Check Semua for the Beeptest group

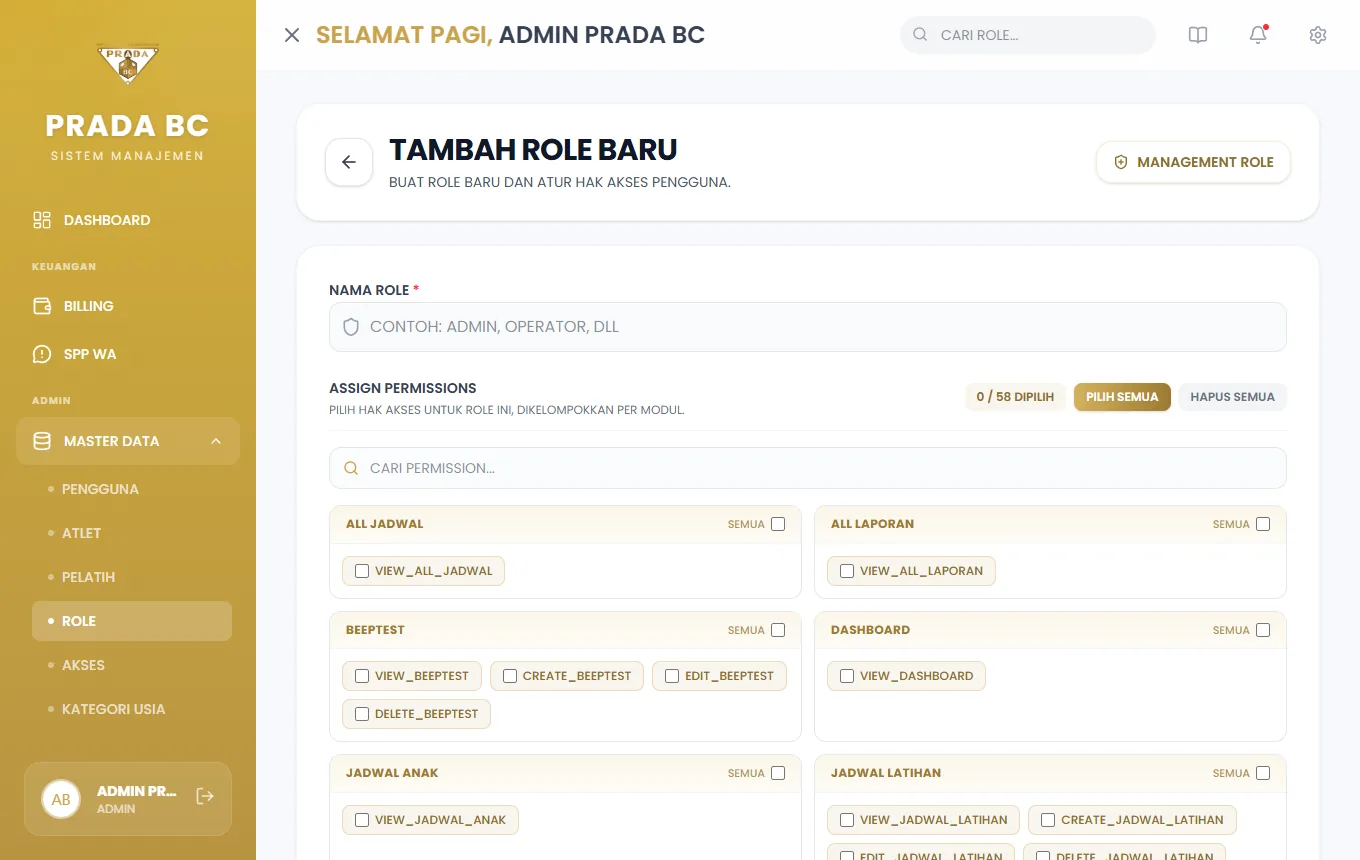click(778, 630)
